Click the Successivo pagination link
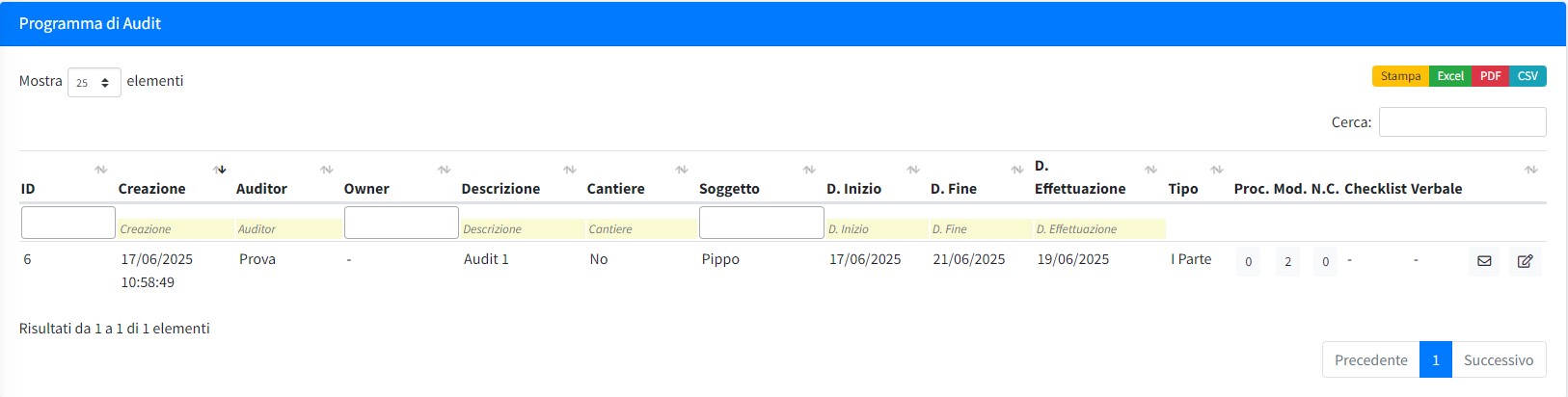 (x=1498, y=359)
